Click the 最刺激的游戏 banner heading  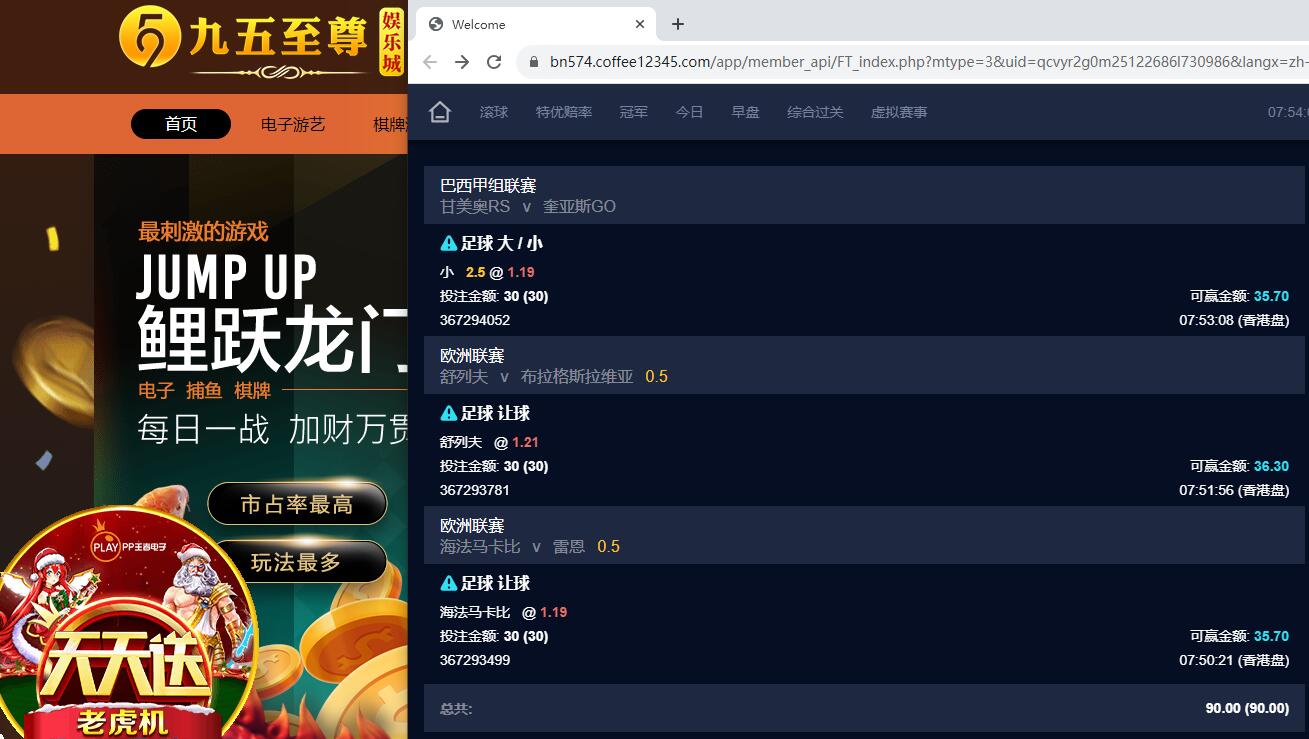(203, 232)
